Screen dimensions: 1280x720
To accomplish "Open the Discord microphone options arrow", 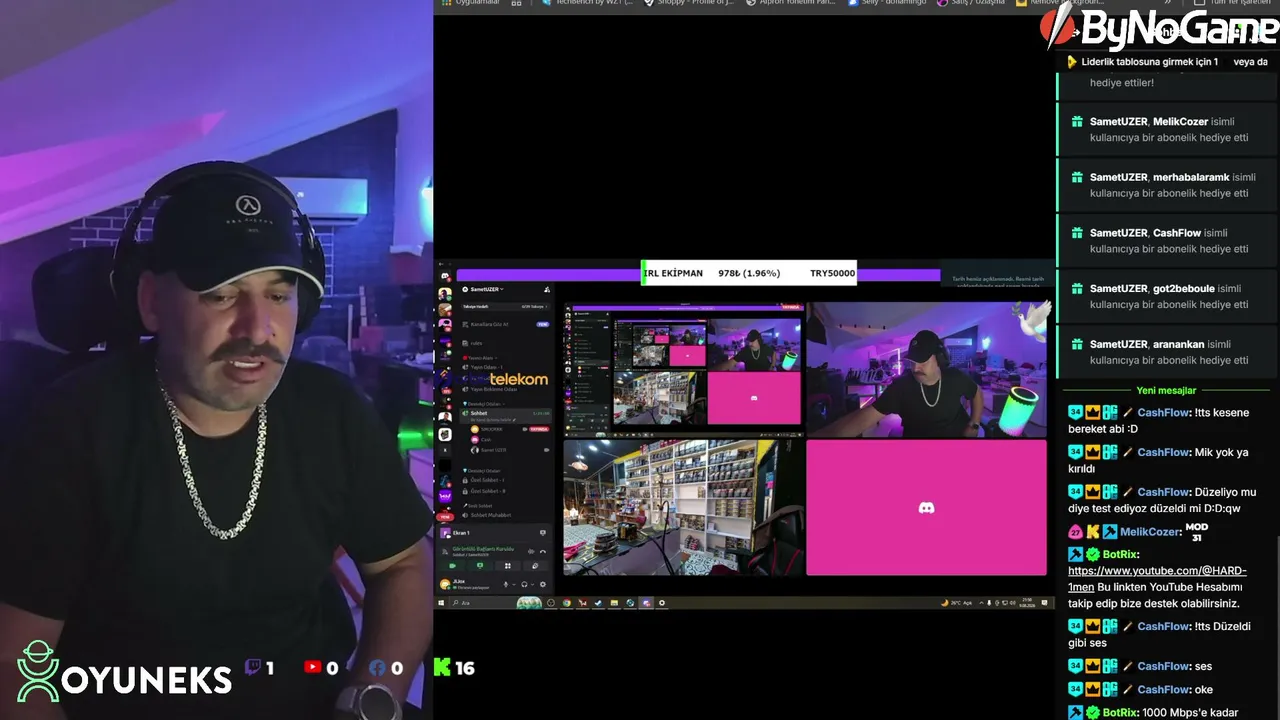I will point(512,584).
